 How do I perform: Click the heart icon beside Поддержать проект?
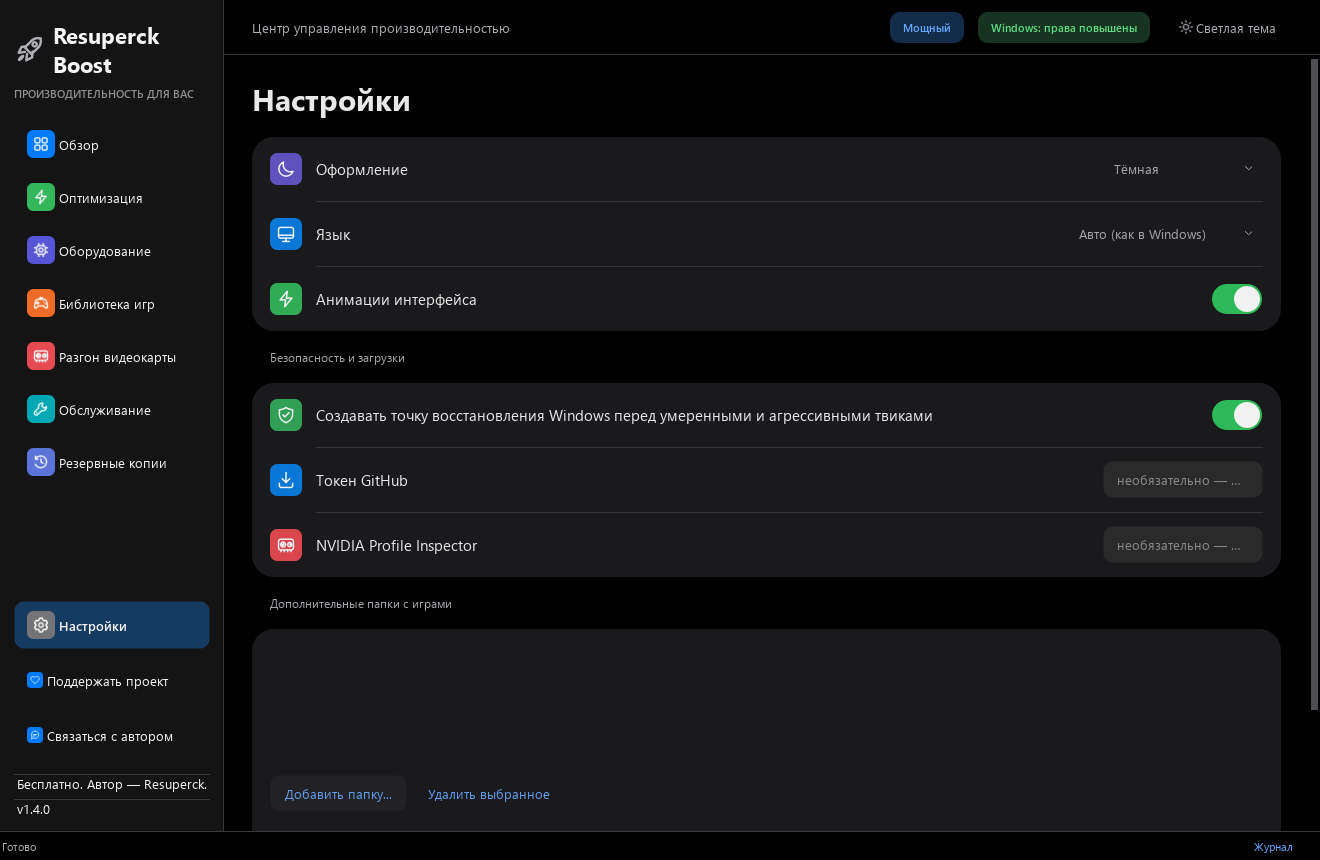(x=35, y=681)
